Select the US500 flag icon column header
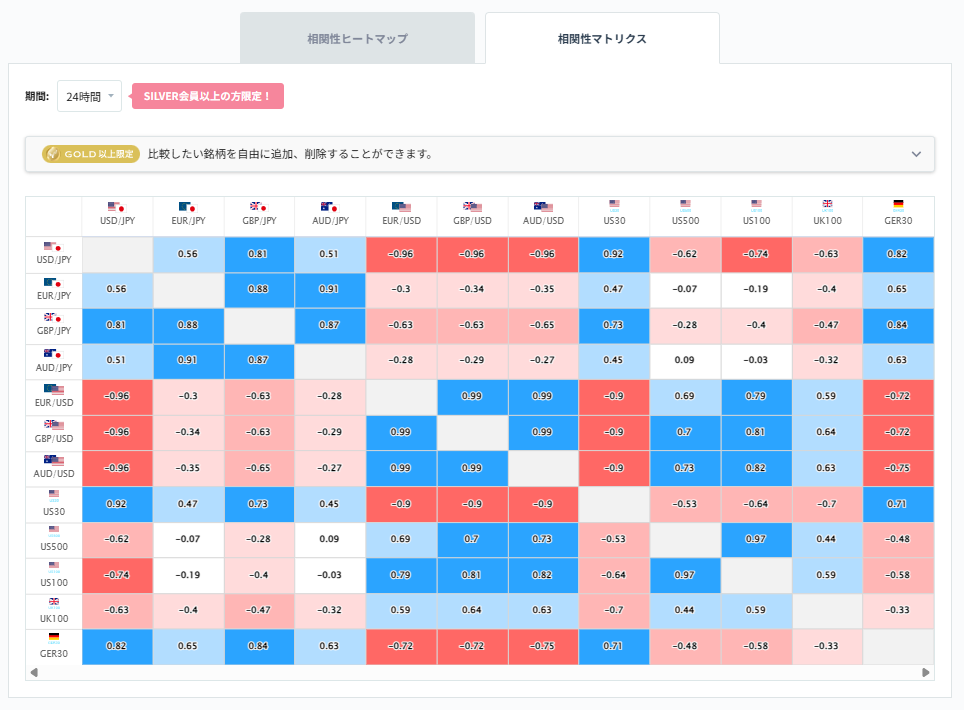This screenshot has width=964, height=710. [x=685, y=205]
